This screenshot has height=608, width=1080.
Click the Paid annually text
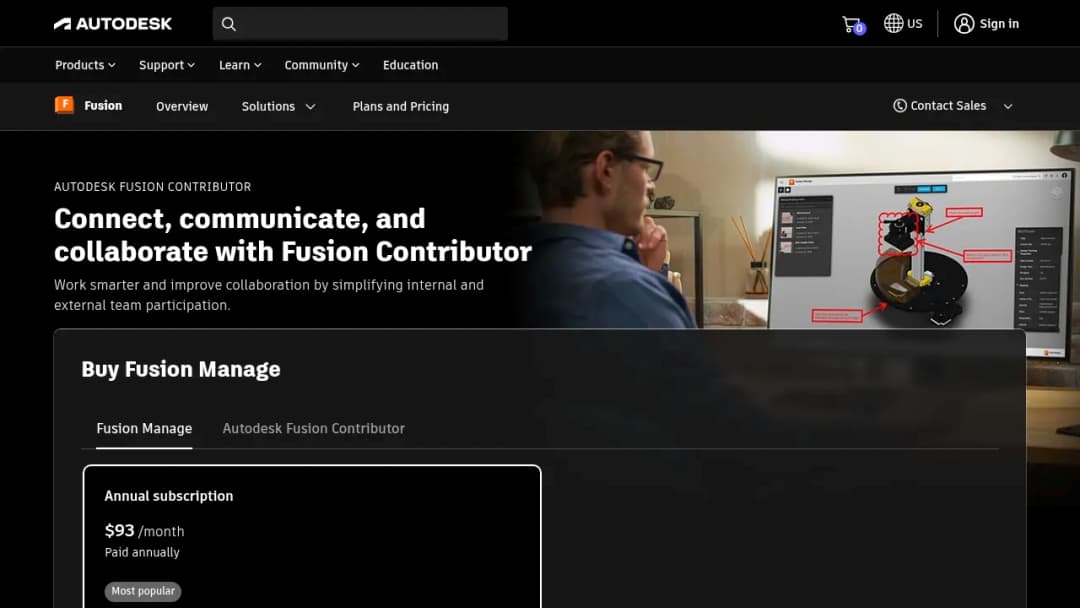142,552
